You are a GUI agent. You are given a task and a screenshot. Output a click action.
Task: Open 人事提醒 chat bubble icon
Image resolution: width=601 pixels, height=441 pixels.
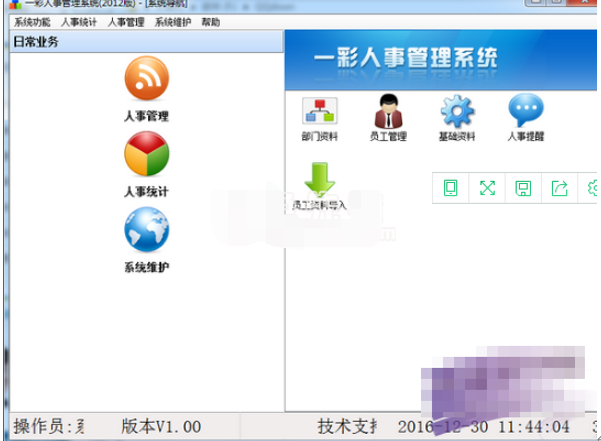526,110
